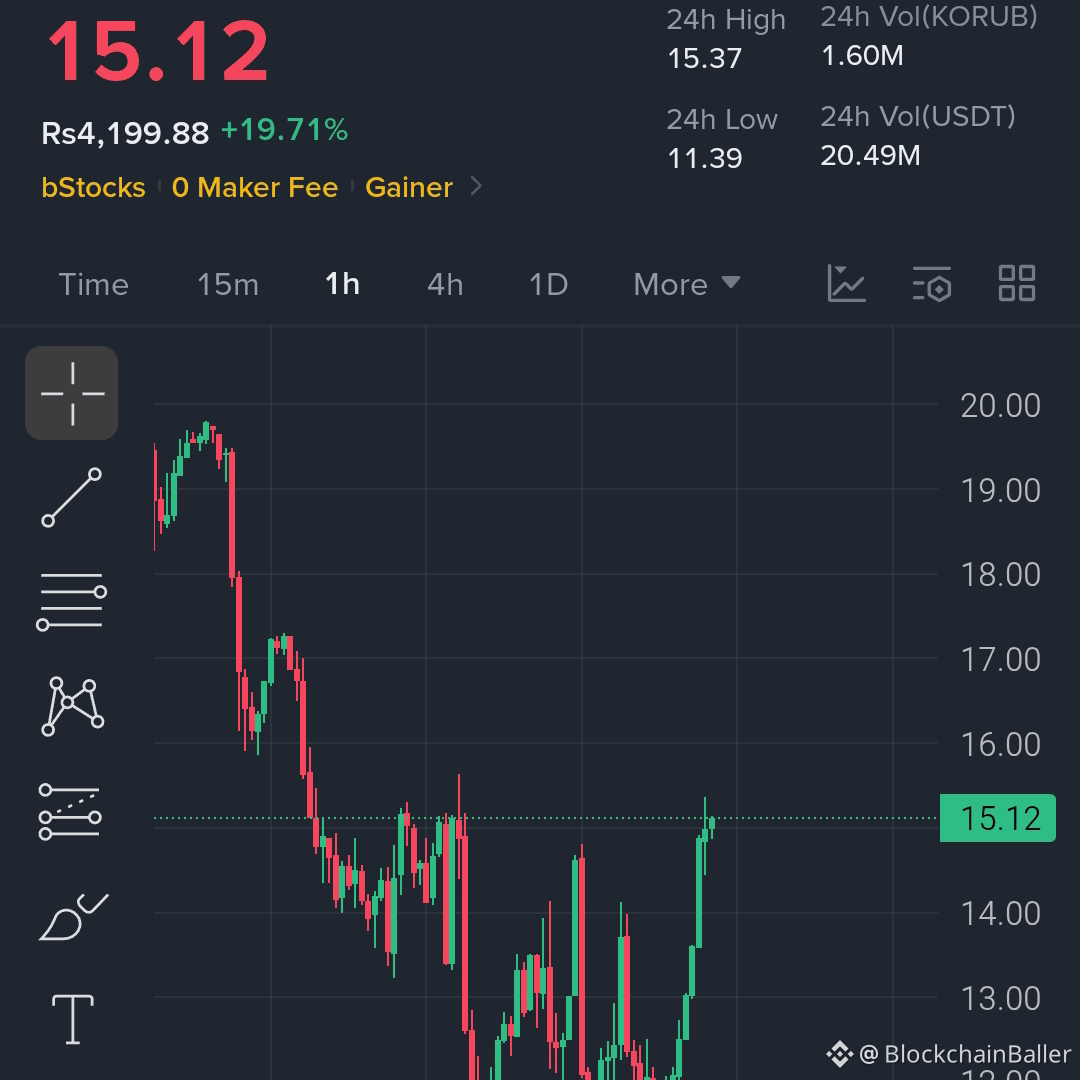Open the bStocks tag
Screen dimensions: 1080x1080
[x=94, y=187]
